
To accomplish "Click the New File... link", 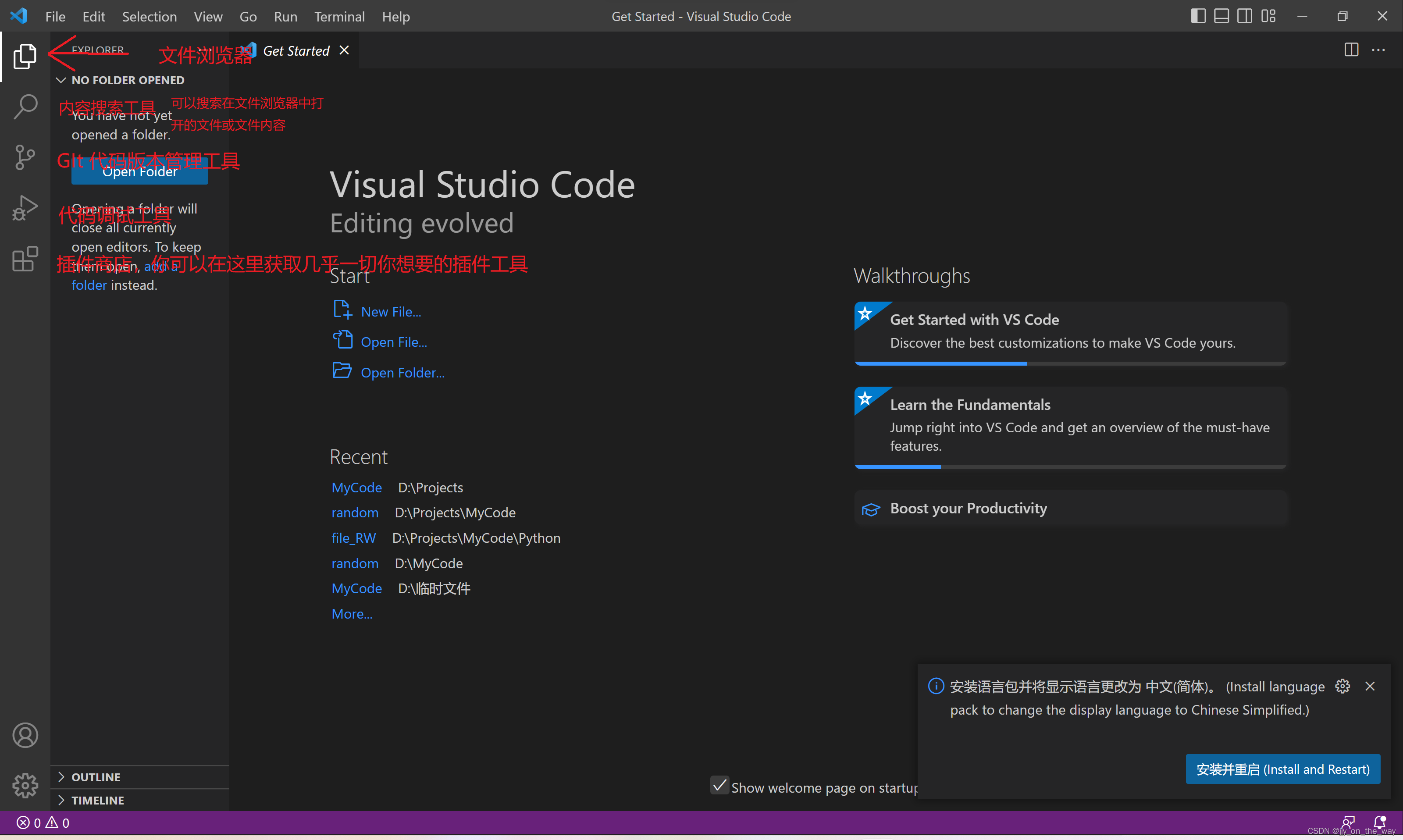I will point(391,312).
